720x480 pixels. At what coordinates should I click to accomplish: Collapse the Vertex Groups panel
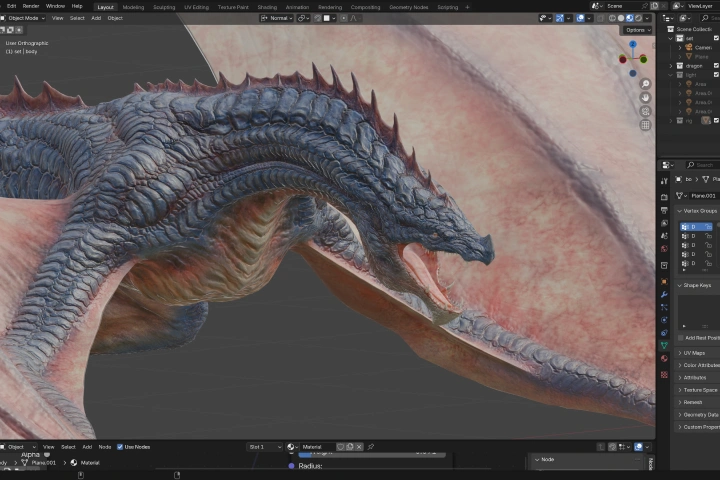697,211
